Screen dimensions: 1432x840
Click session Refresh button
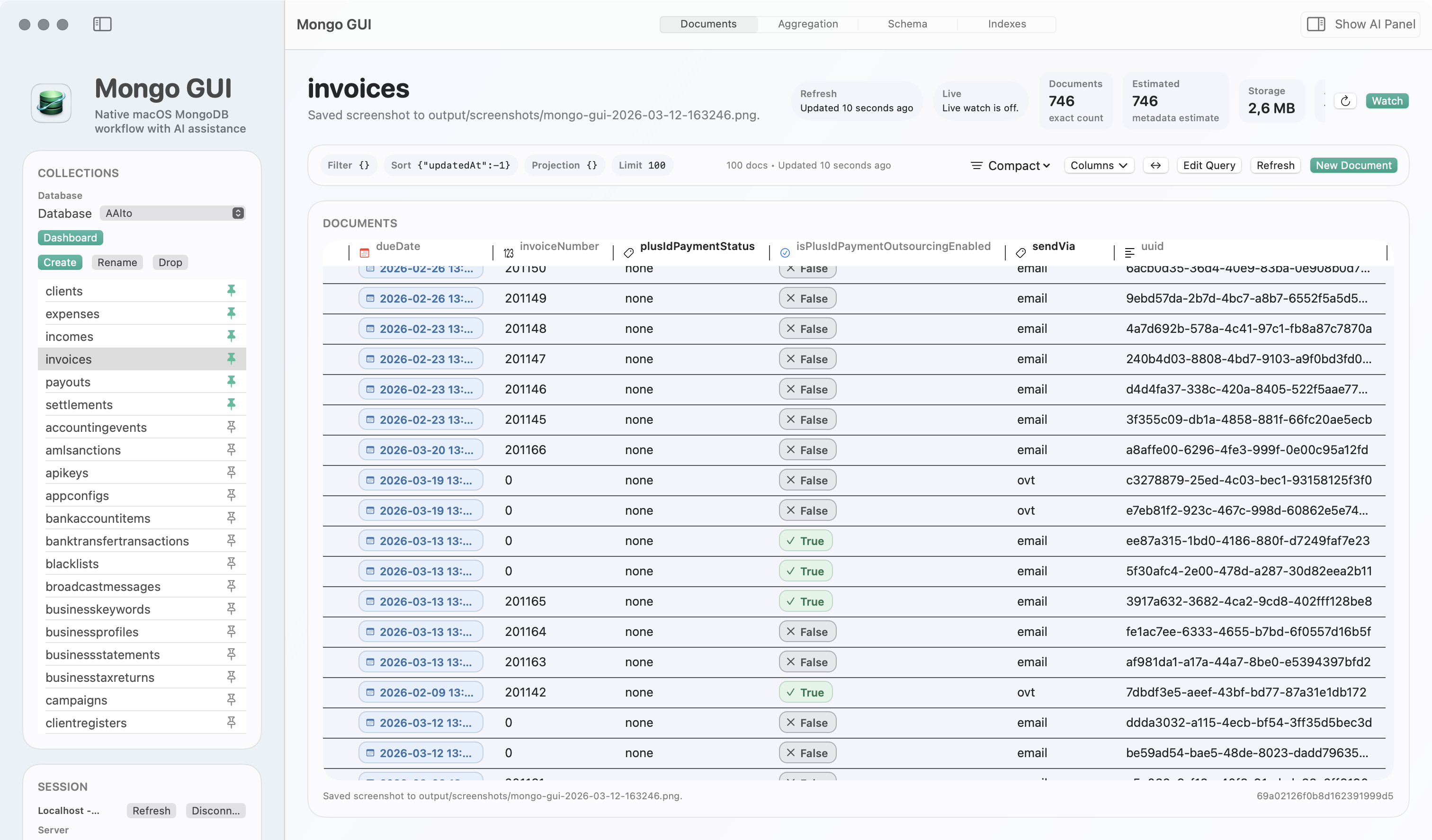[x=151, y=811]
